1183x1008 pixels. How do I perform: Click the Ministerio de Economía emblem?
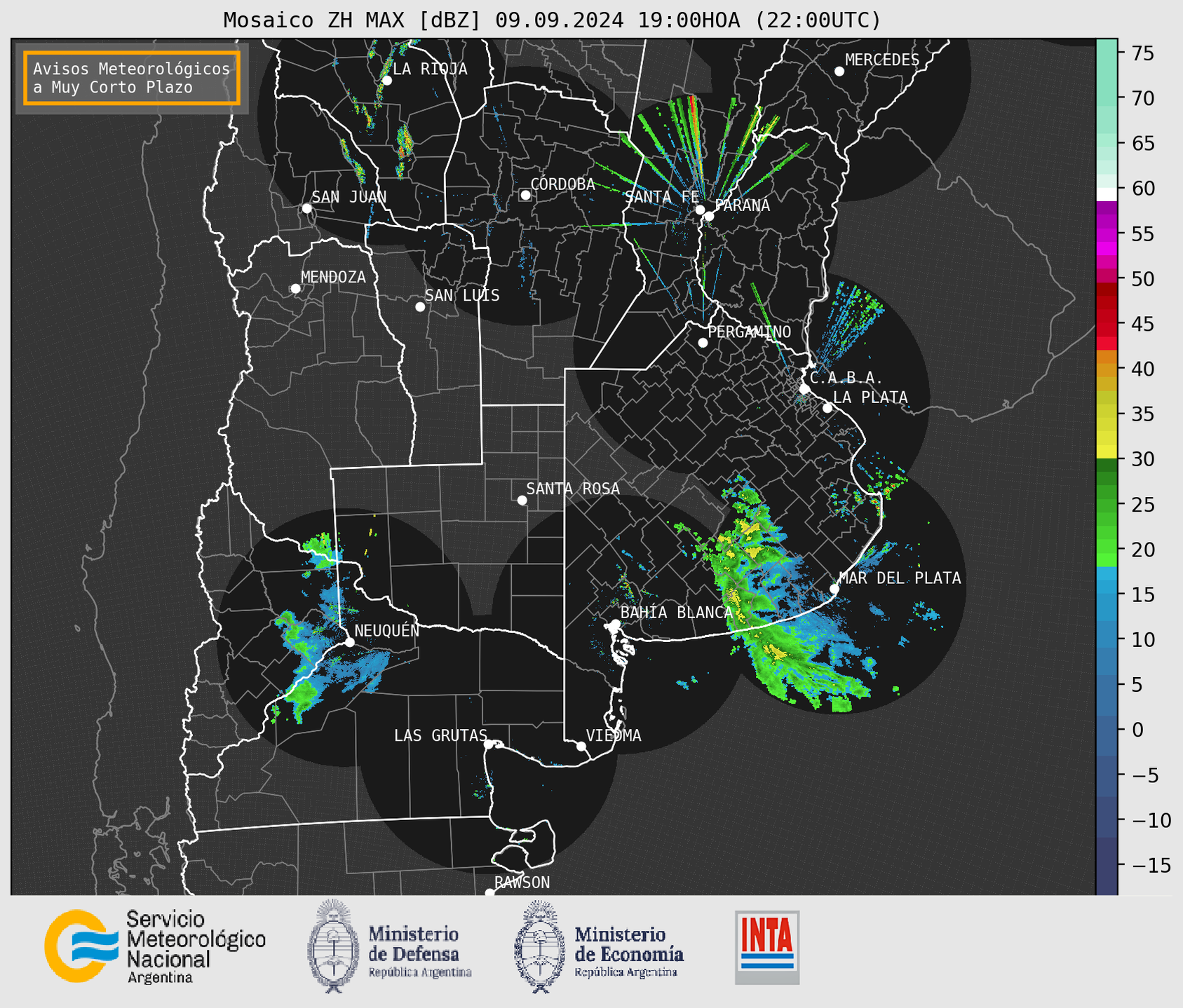[540, 946]
